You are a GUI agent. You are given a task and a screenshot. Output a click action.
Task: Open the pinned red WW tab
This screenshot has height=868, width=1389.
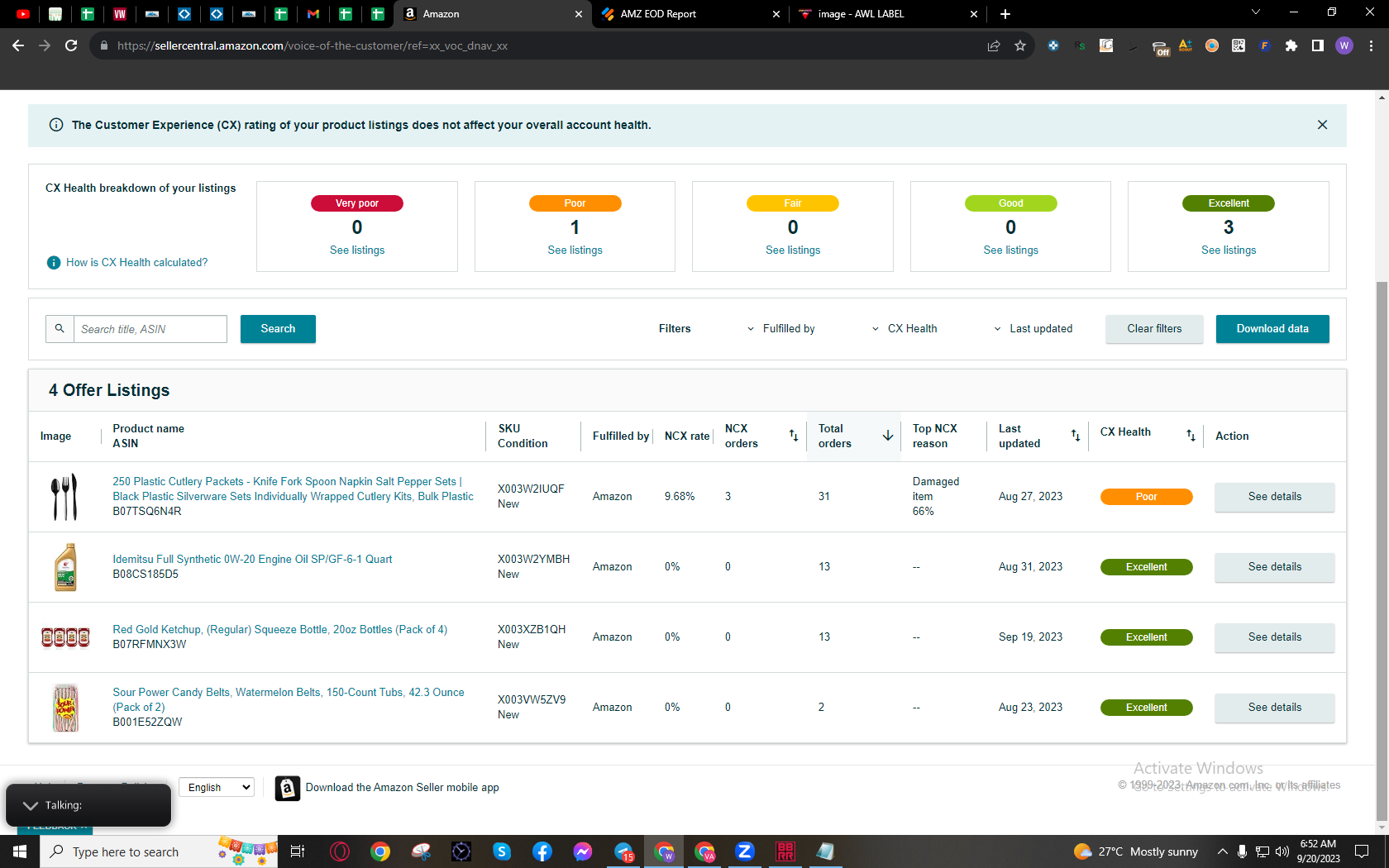tap(120, 14)
